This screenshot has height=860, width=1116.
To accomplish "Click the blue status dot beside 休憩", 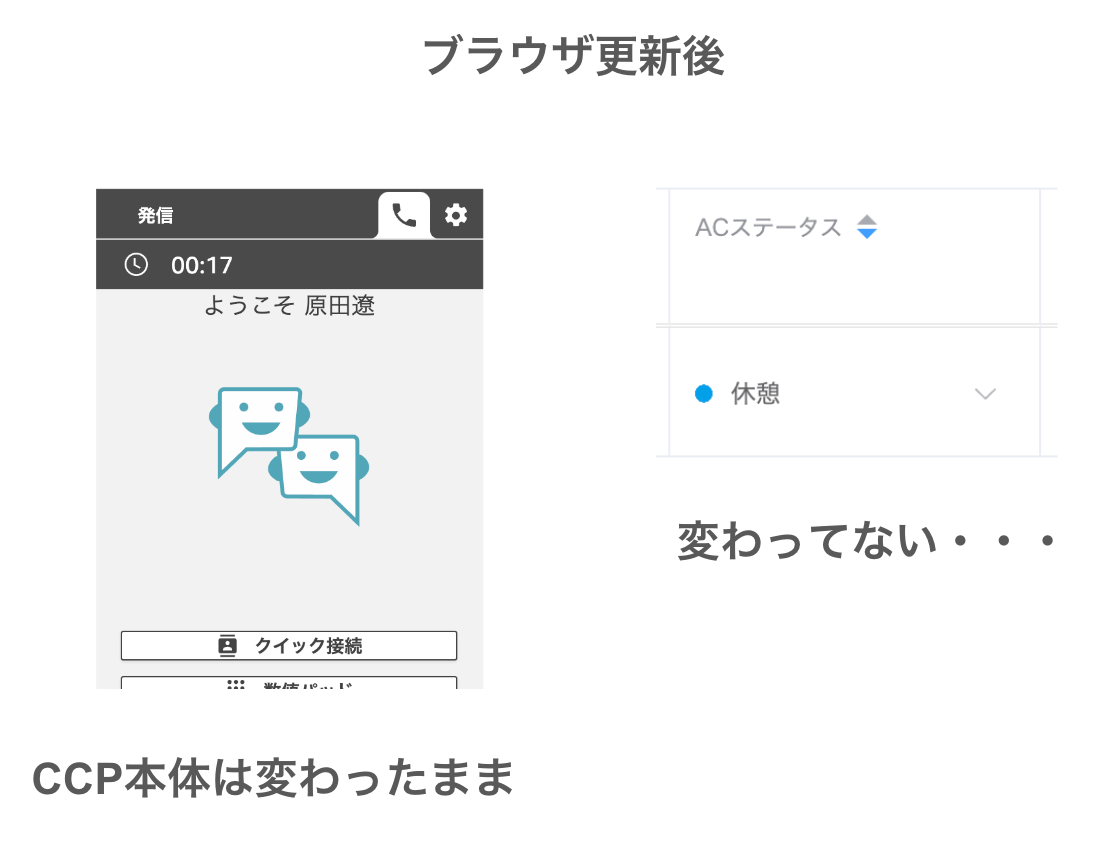I will 704,394.
